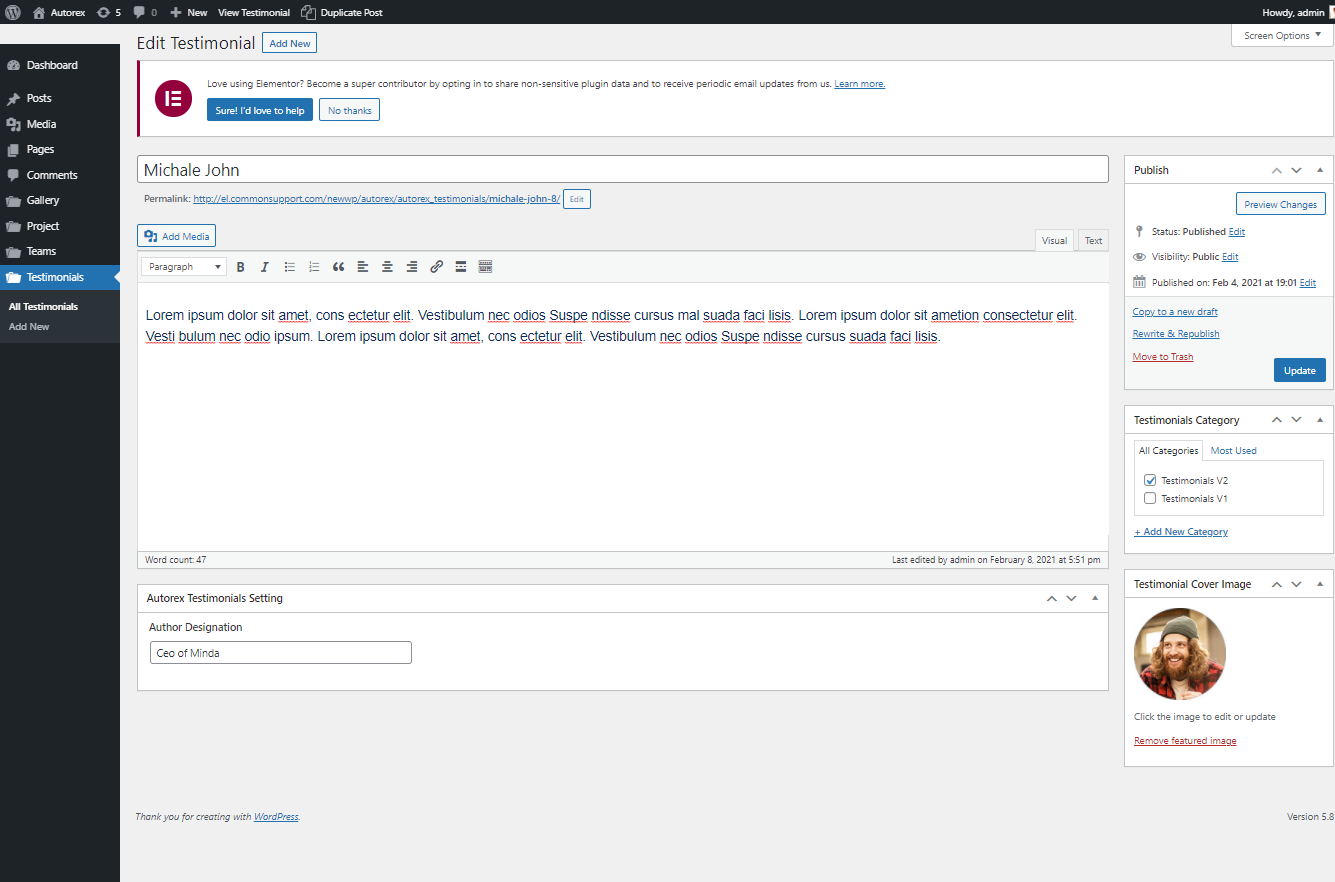Click the testimonial cover image thumbnail
1335x882 pixels.
click(1180, 654)
